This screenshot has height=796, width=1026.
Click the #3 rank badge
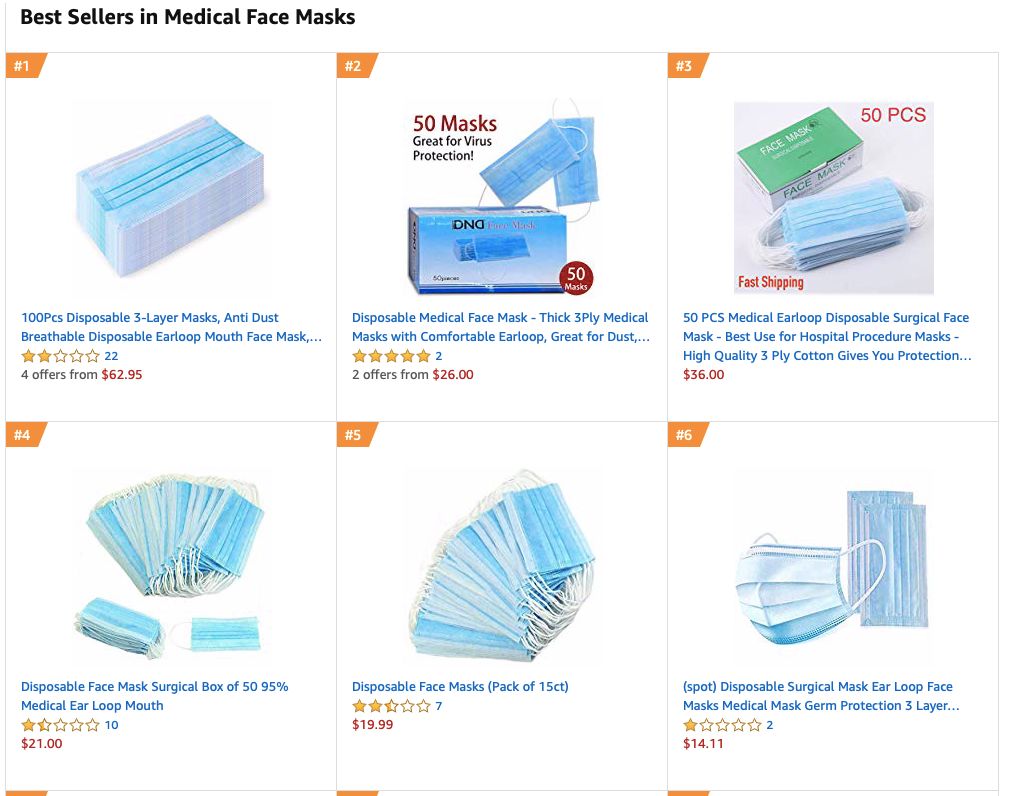[x=685, y=66]
